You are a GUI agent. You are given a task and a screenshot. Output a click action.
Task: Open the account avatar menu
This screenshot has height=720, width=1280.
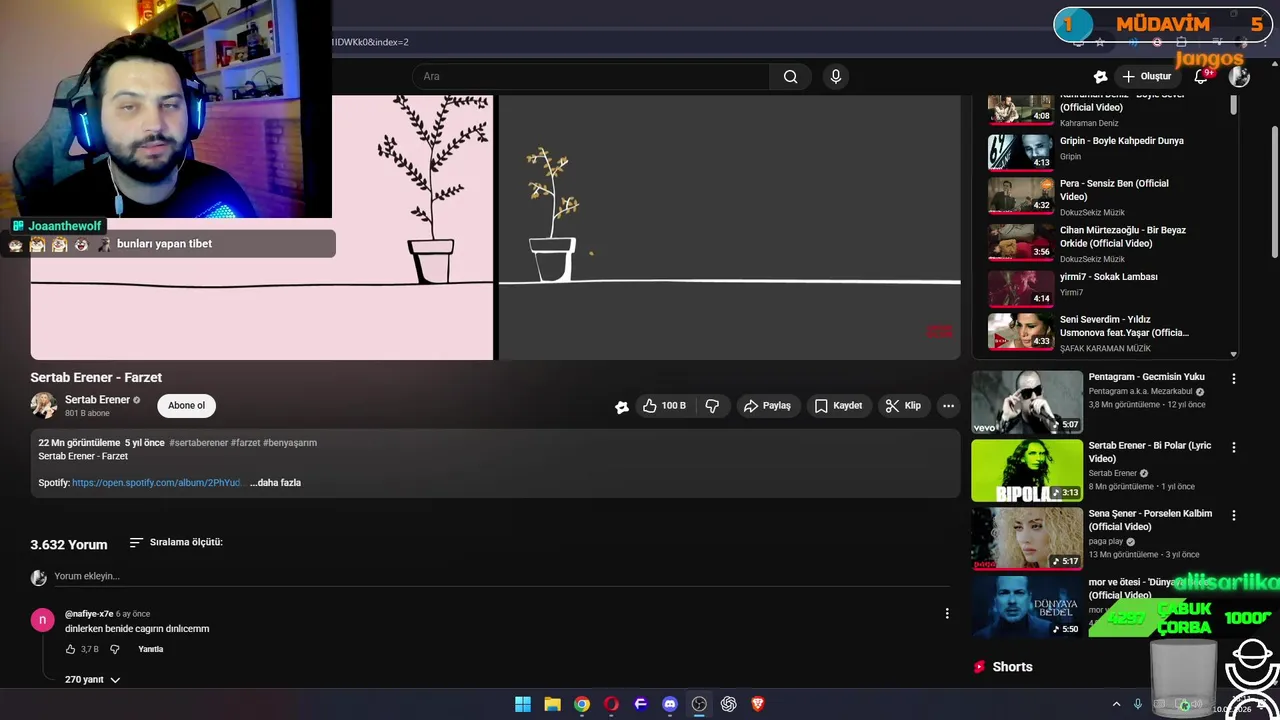pyautogui.click(x=1239, y=76)
